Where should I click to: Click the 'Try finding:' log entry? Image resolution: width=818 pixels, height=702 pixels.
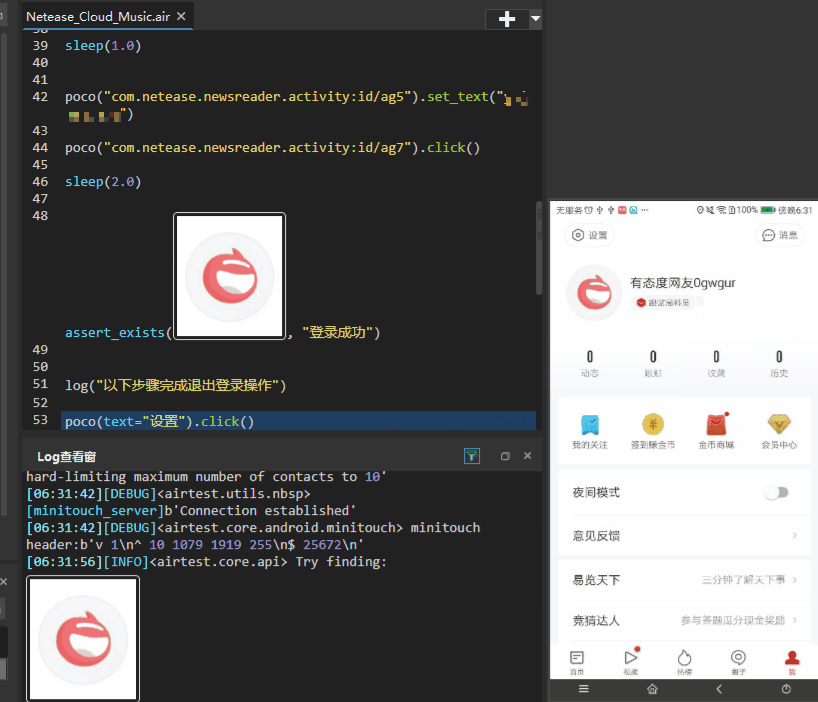point(207,562)
